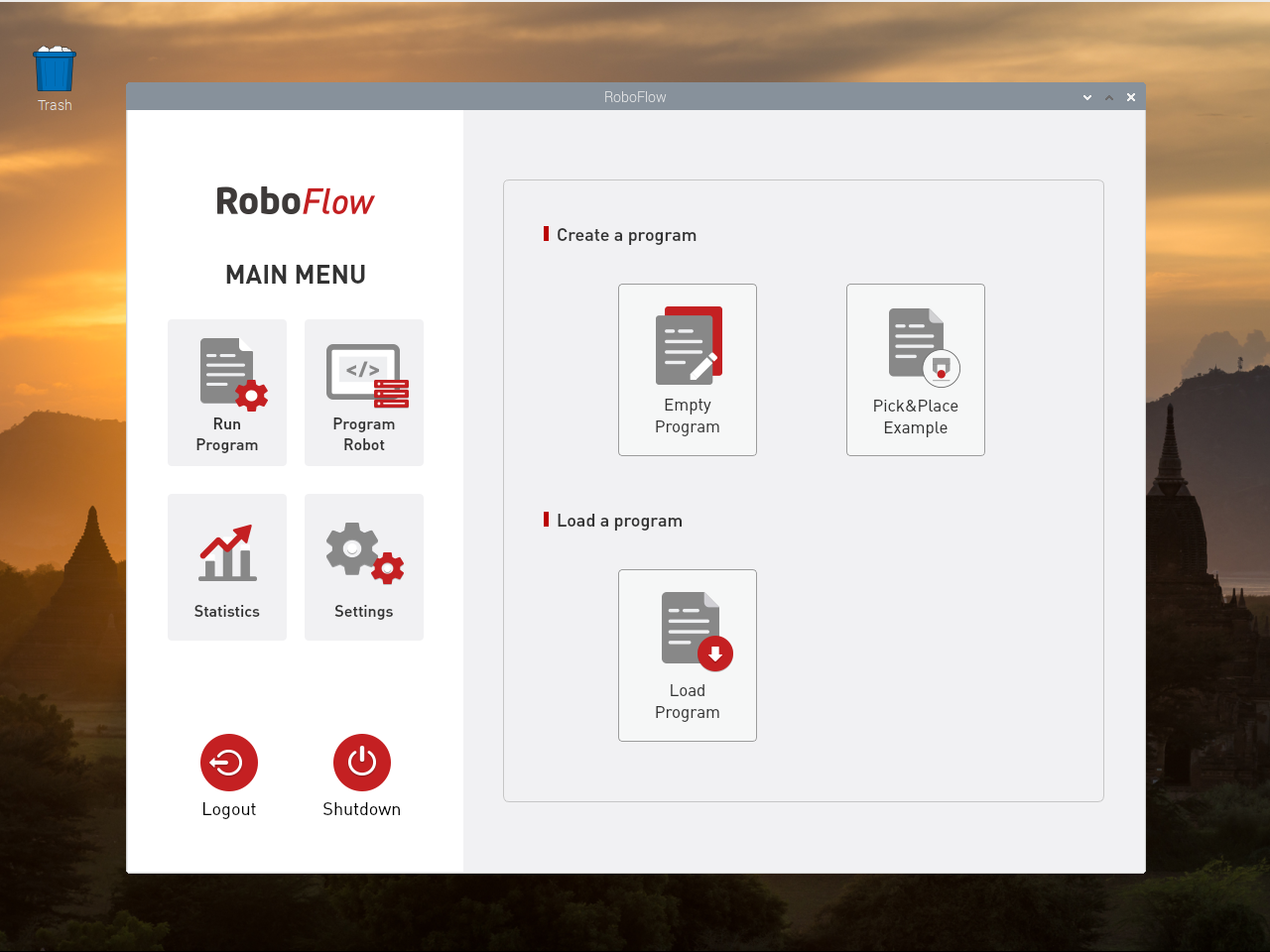Select the Load a program section header
Screen dimensions: 1270x952
coord(619,520)
